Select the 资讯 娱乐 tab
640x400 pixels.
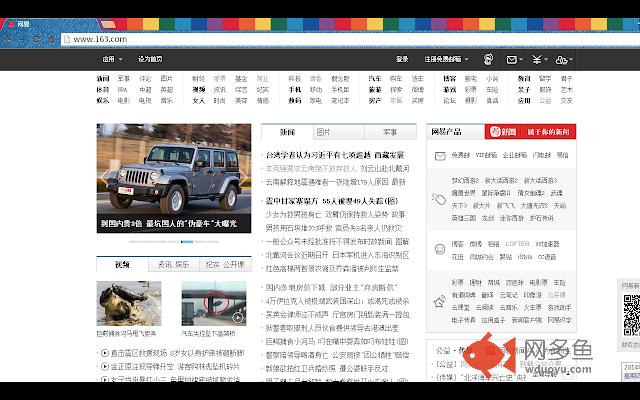tap(174, 264)
